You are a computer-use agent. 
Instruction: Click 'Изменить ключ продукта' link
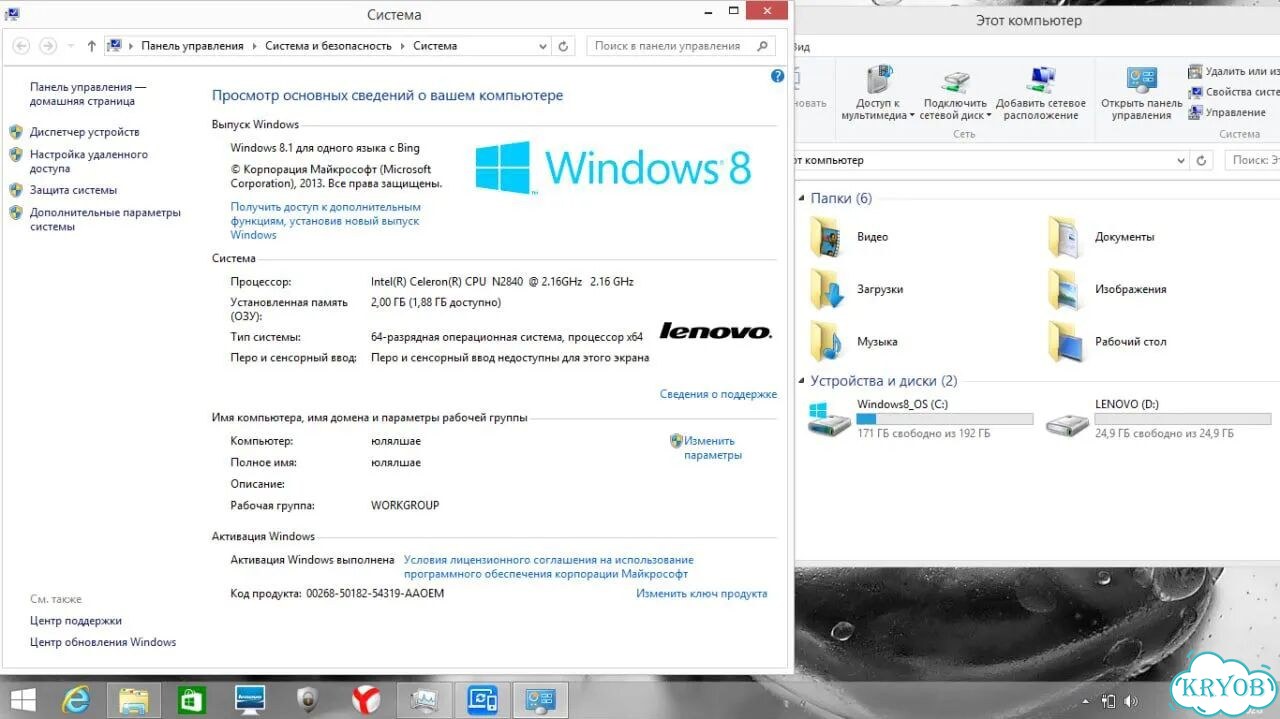point(701,593)
